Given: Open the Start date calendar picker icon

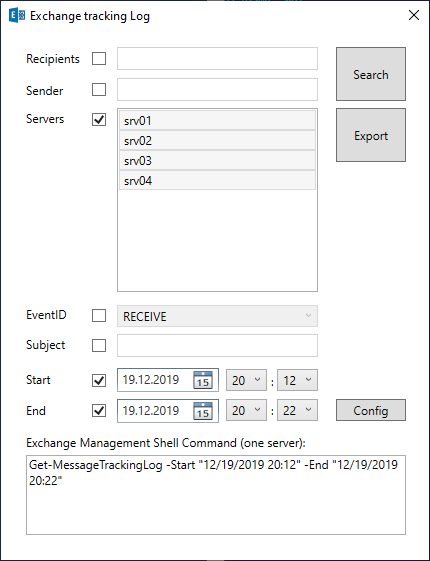Looking at the screenshot, I should pos(203,380).
